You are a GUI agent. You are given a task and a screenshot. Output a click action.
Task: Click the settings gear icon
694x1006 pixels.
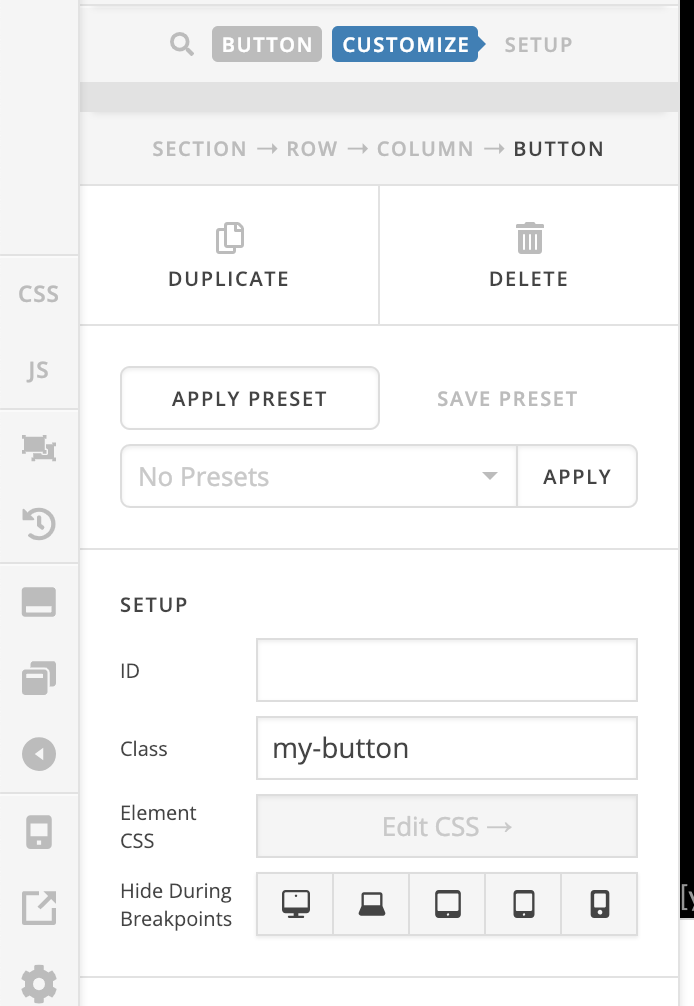pyautogui.click(x=38, y=983)
